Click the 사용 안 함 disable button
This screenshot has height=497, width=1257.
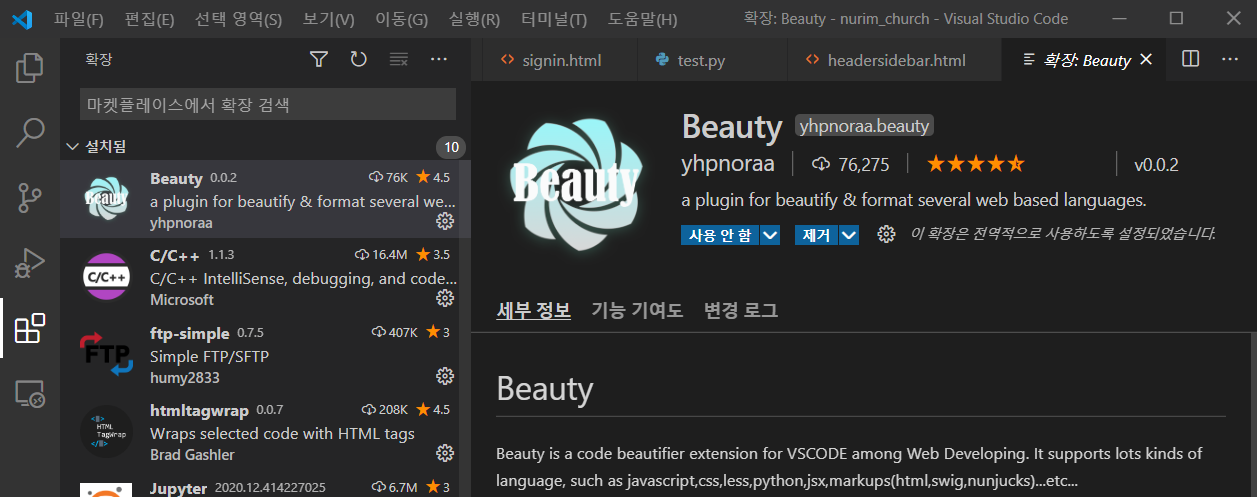720,235
